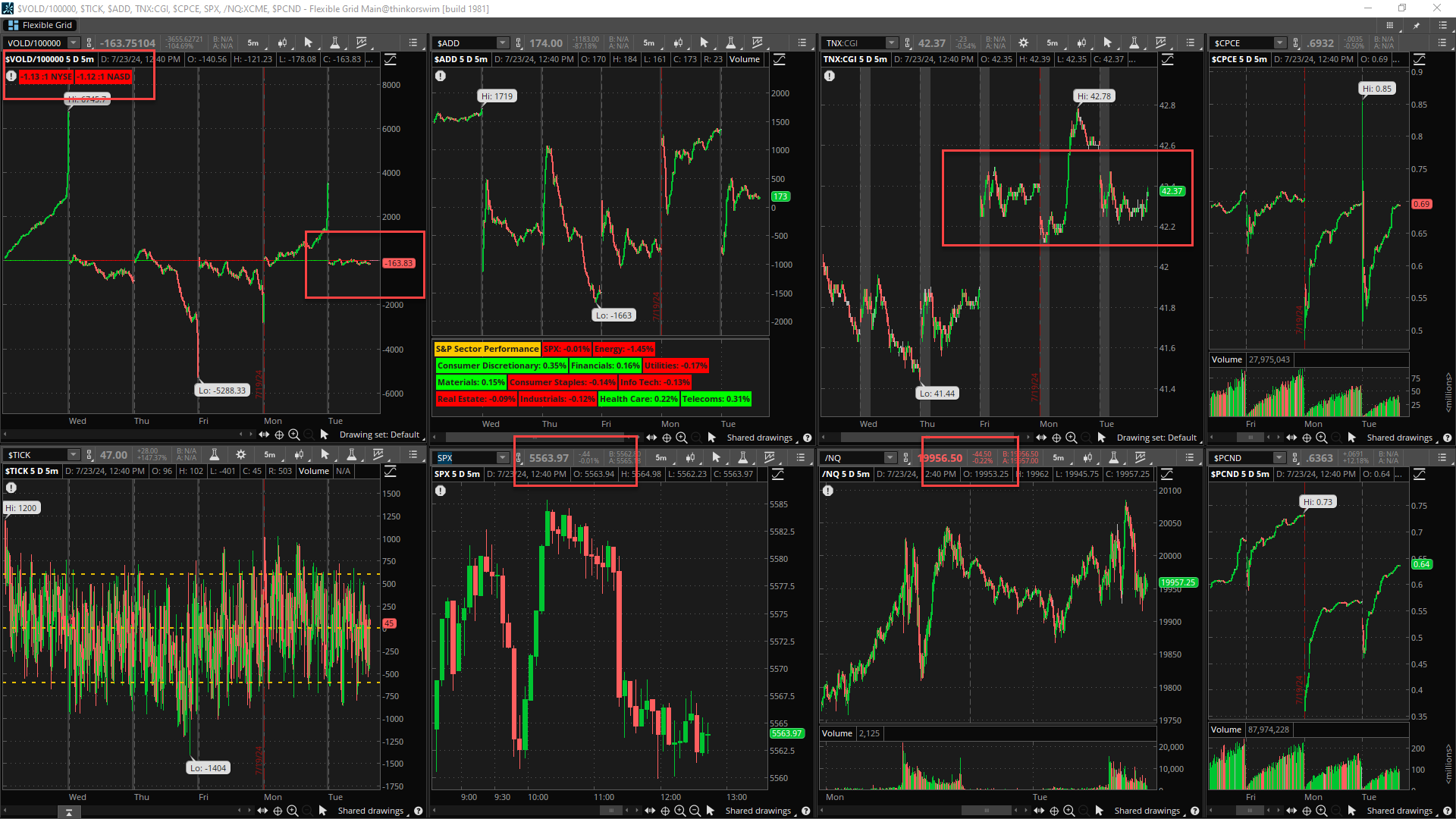Click the pan crosshair icon below TNX:CGI chart
This screenshot has height=819, width=1456.
1056,438
